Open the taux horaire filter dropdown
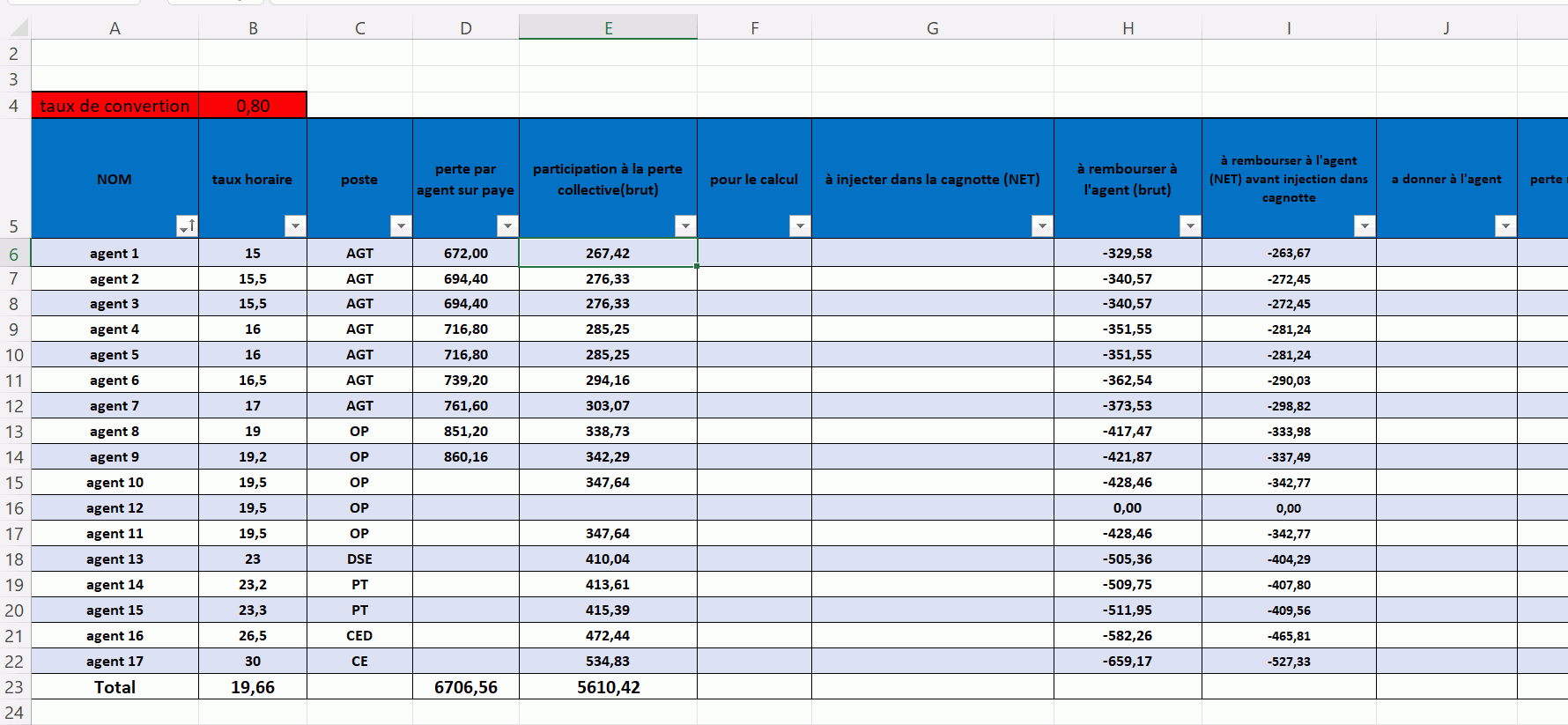The width and height of the screenshot is (1568, 725). pos(295,226)
